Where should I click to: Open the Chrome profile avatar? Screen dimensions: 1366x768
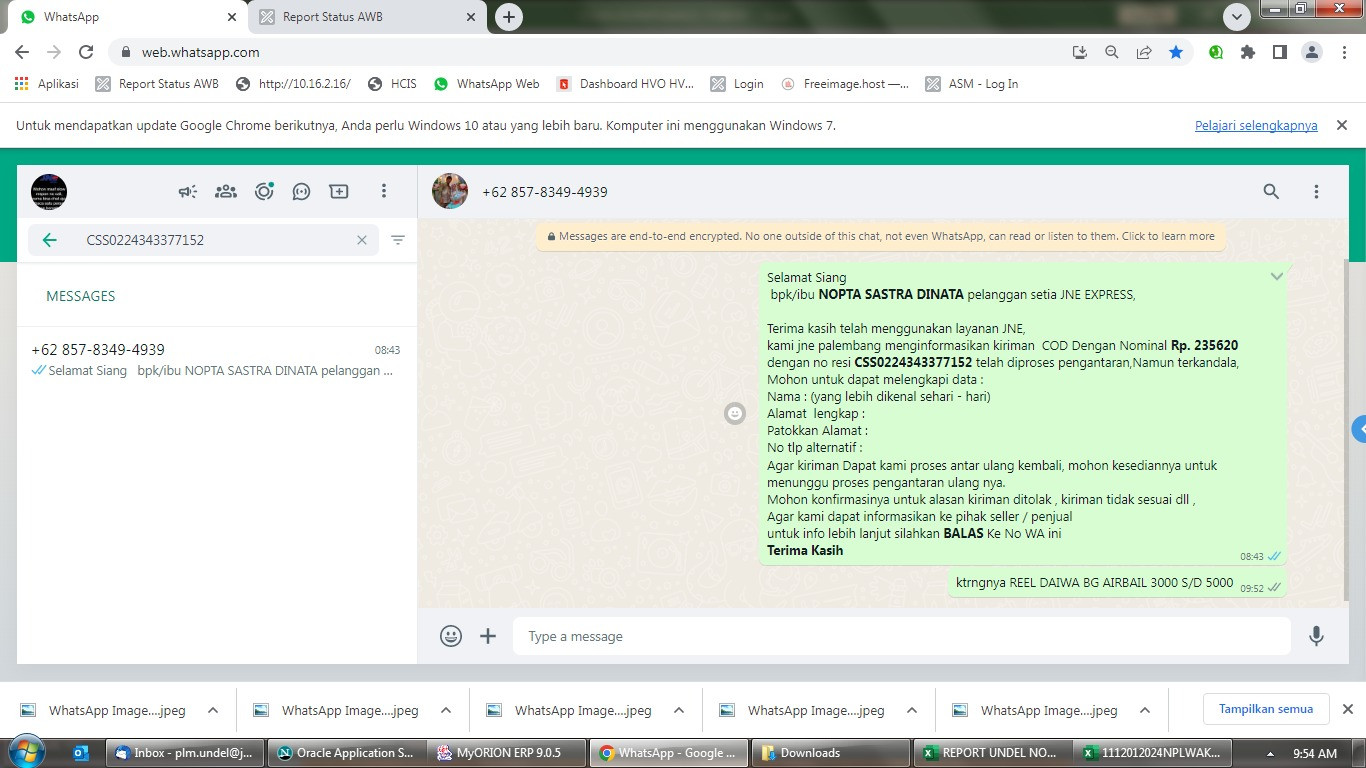1312,52
